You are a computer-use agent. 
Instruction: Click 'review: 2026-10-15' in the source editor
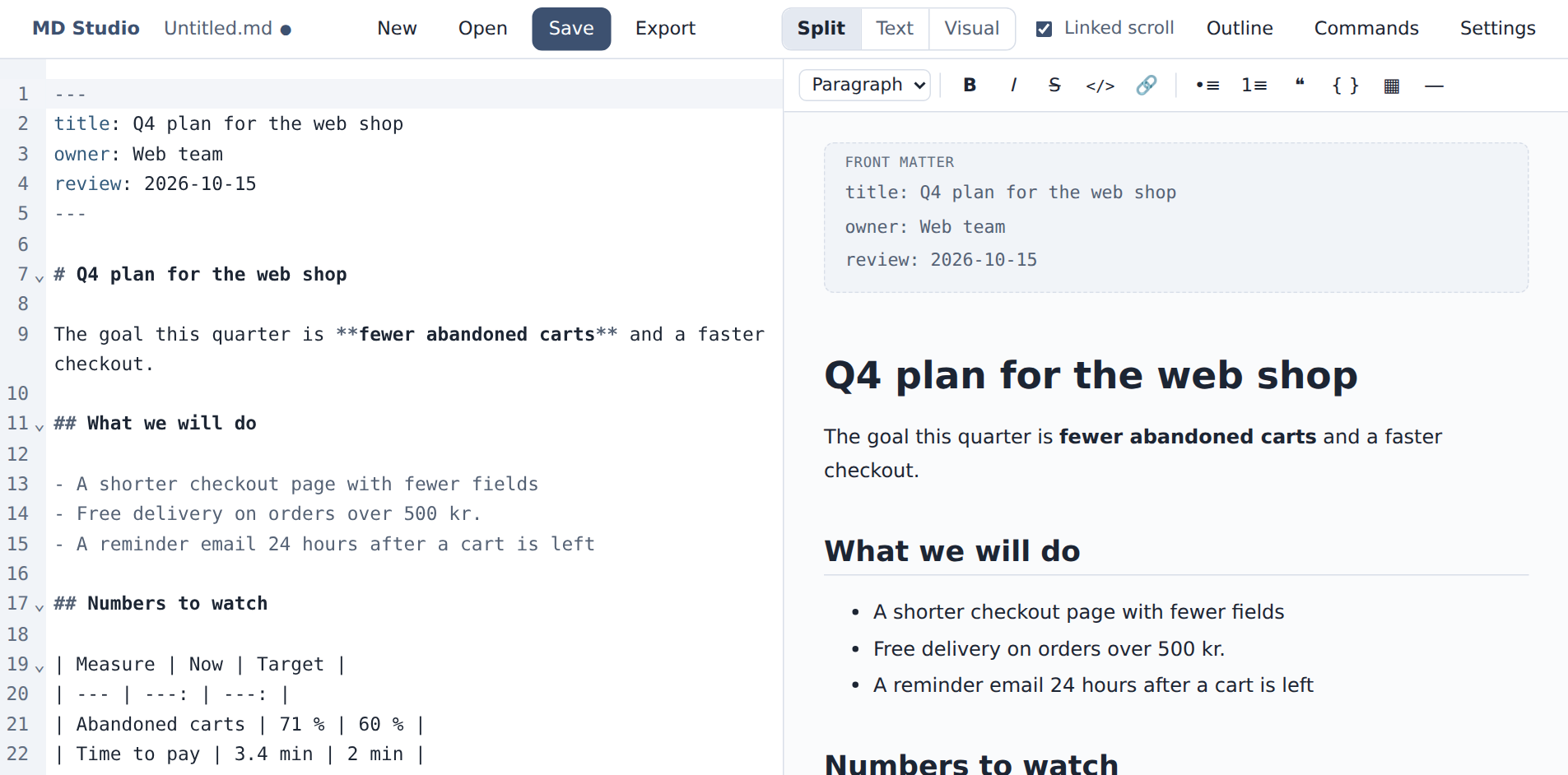415,183
